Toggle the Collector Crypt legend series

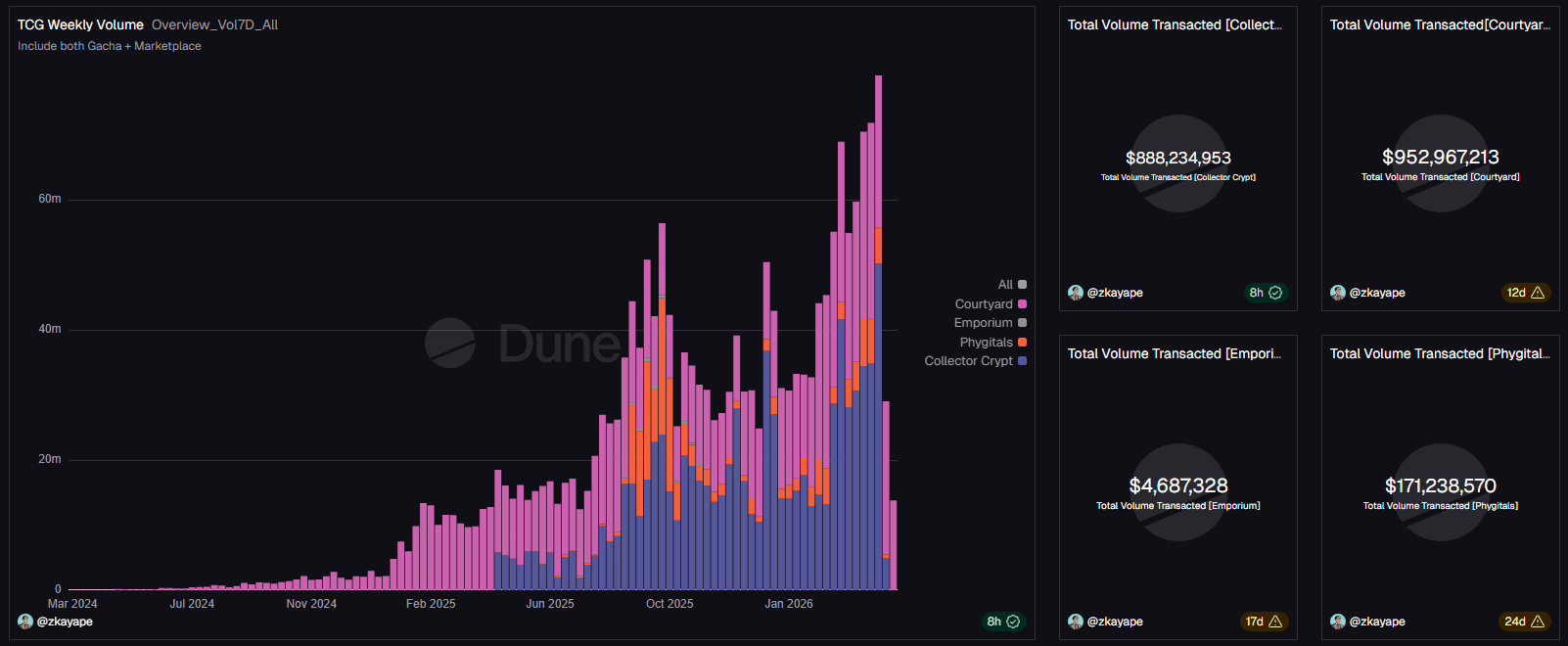point(975,361)
